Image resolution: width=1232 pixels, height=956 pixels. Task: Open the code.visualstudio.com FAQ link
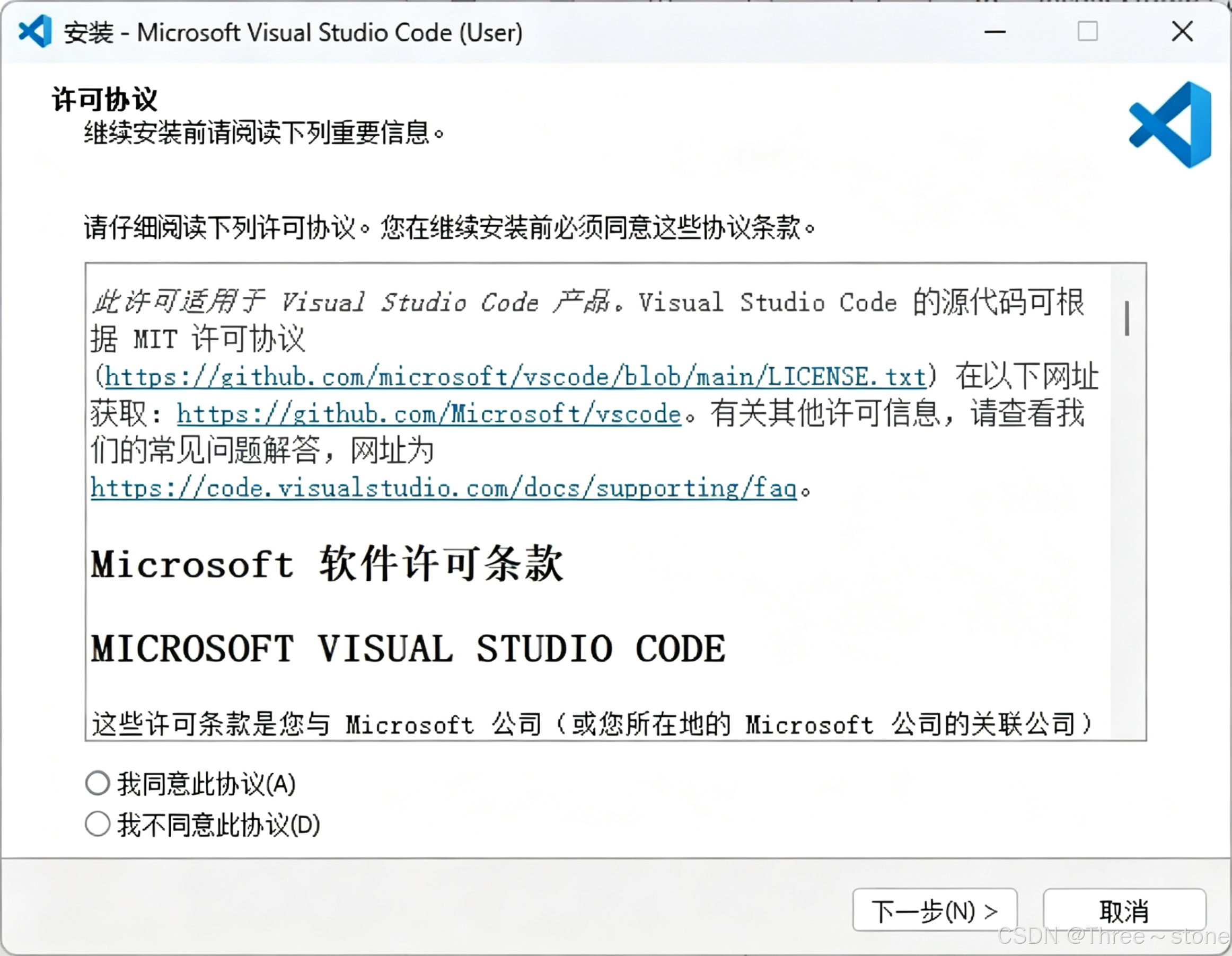coord(443,488)
